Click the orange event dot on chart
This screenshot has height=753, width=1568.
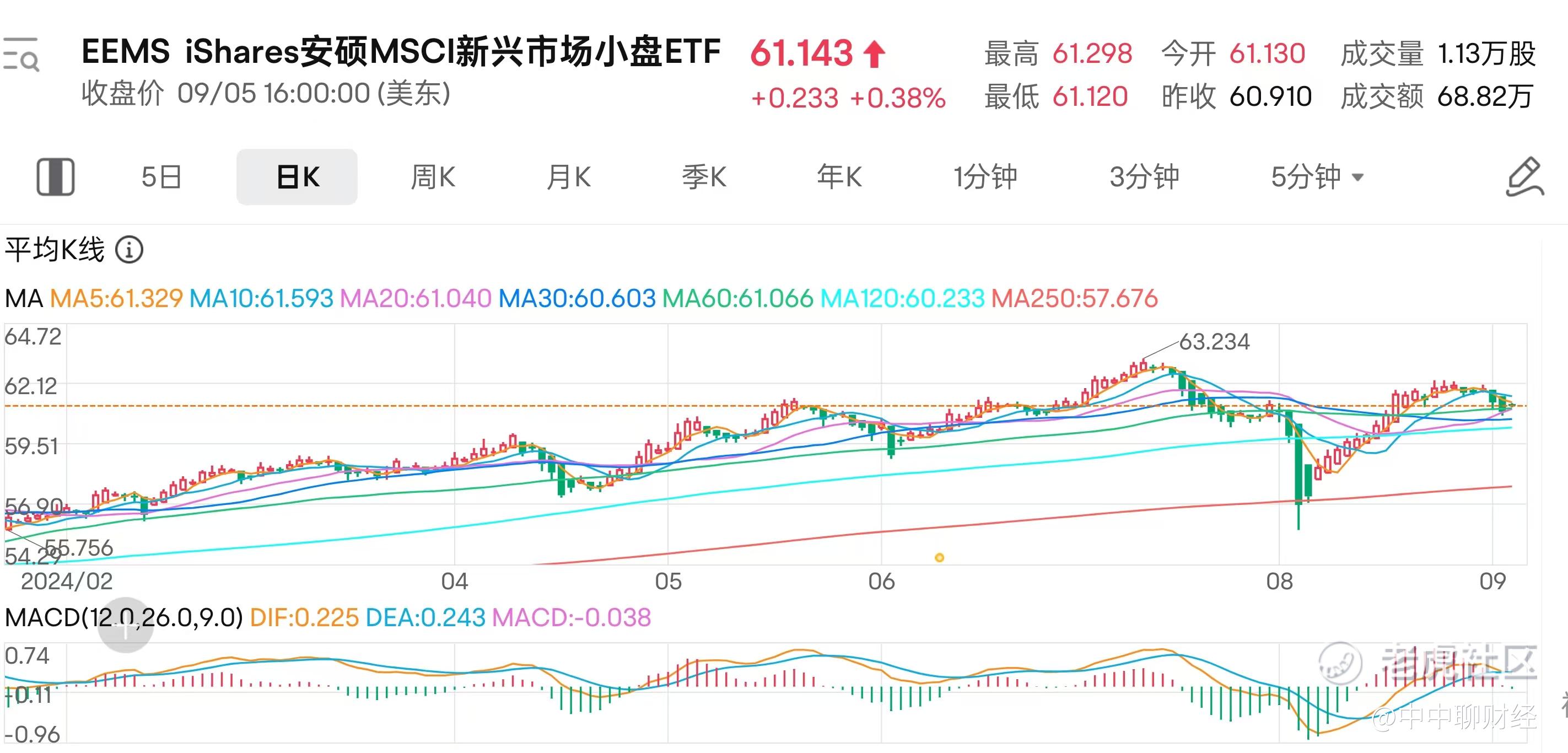(x=939, y=558)
